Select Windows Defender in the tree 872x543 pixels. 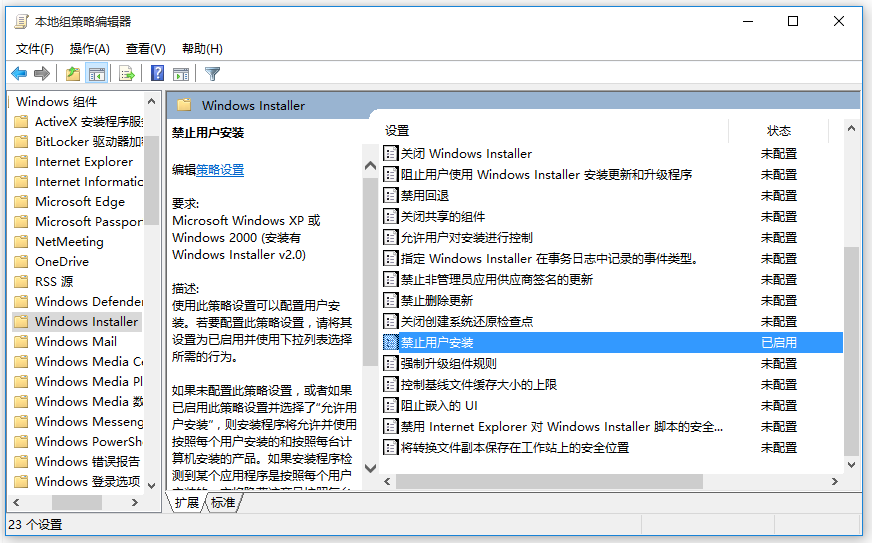(89, 302)
